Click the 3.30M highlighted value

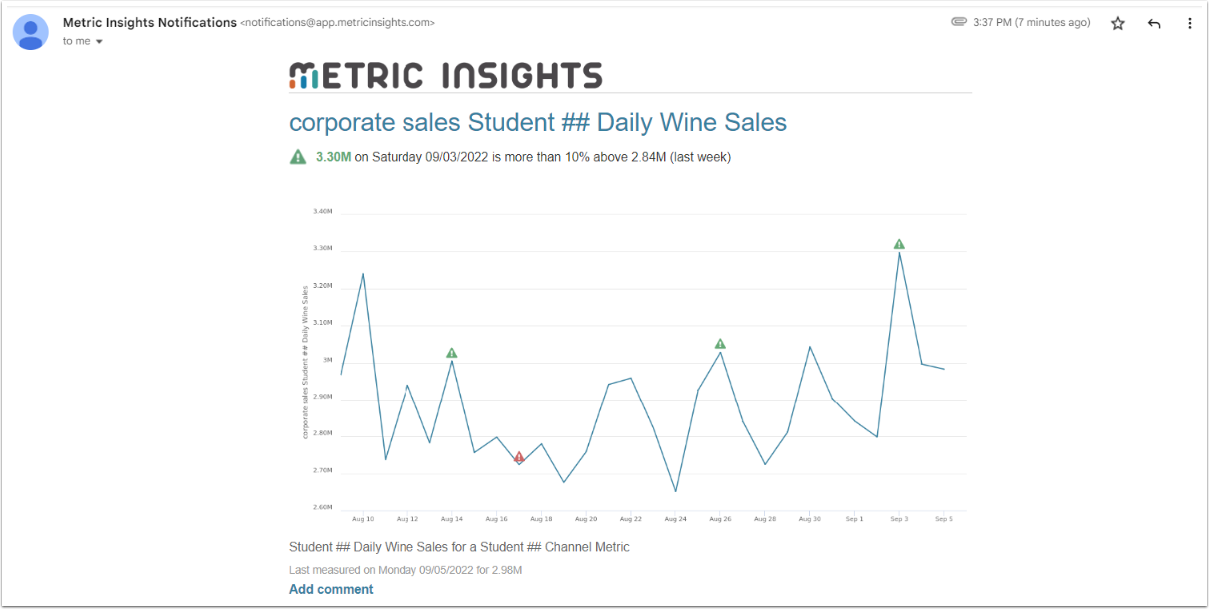click(333, 157)
